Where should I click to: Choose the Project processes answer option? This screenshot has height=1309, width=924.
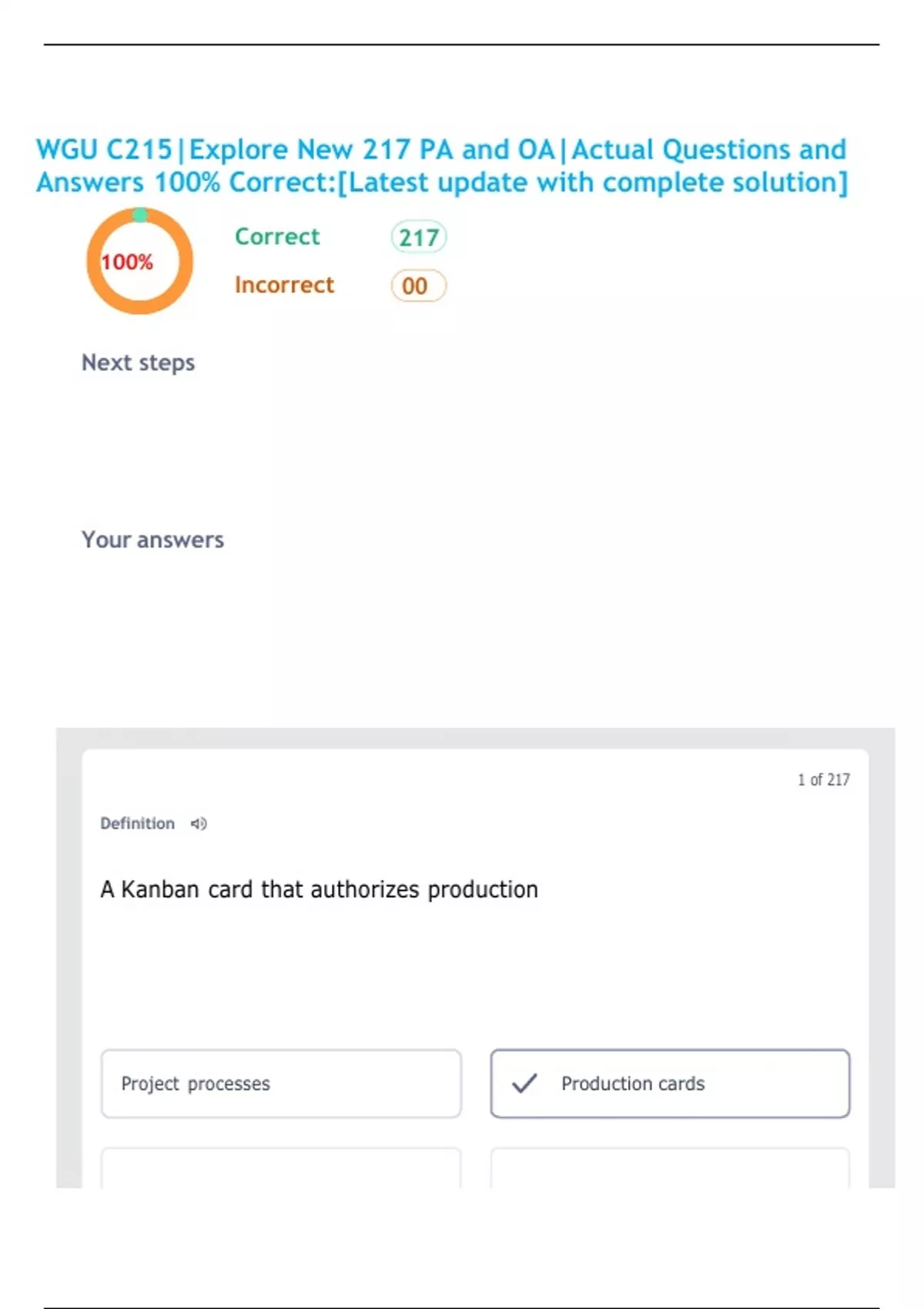point(281,1083)
